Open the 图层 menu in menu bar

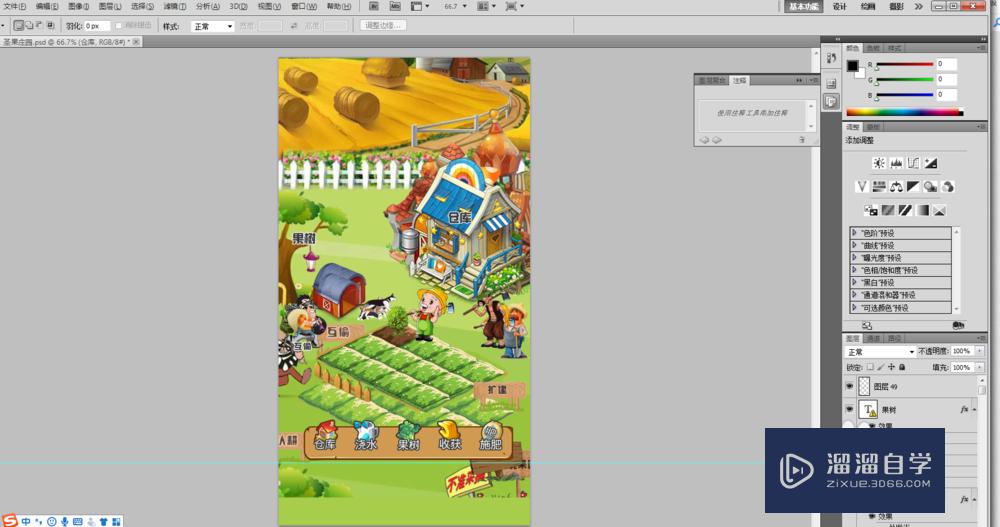[x=109, y=6]
